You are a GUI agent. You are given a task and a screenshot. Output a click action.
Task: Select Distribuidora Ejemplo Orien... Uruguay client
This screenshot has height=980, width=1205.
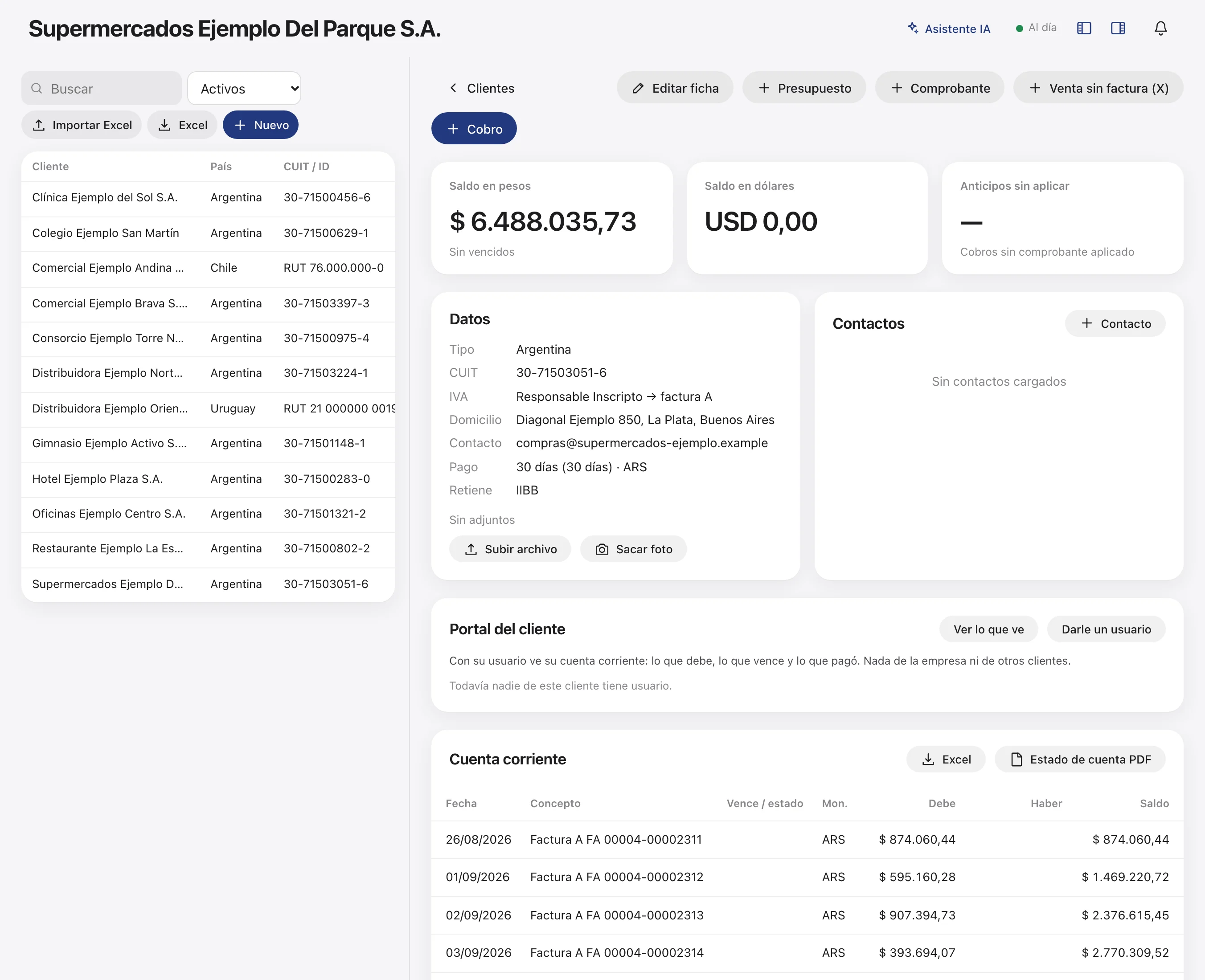click(x=208, y=409)
